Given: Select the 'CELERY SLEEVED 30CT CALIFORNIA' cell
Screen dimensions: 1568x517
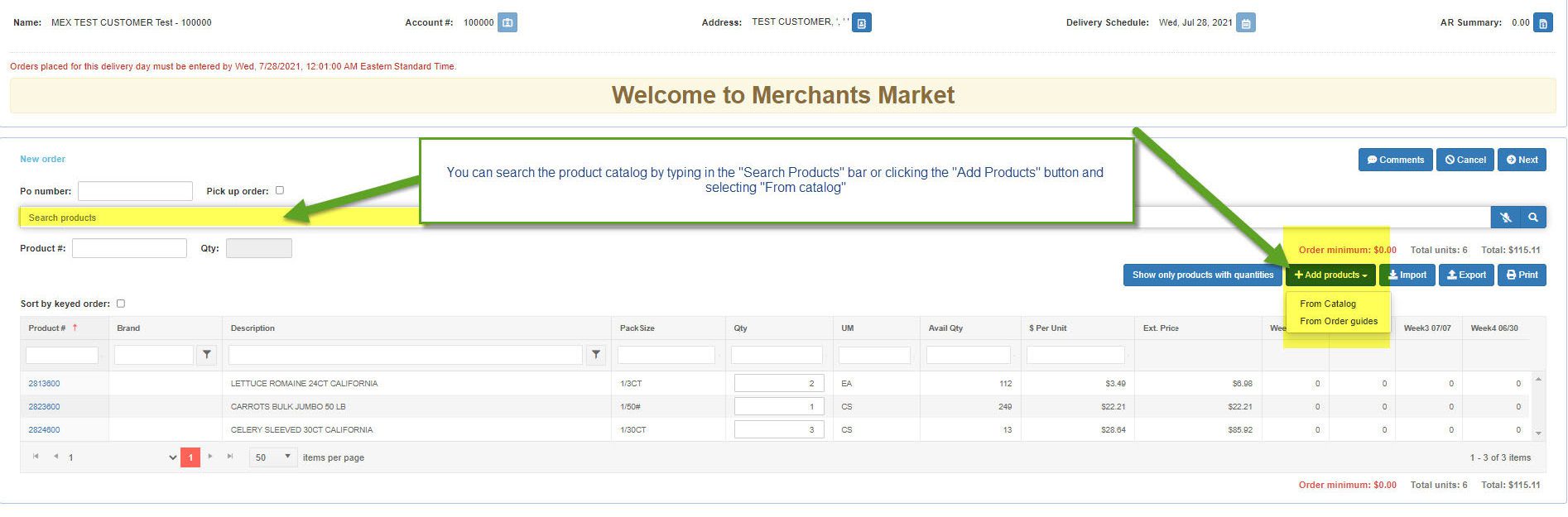Looking at the screenshot, I should pyautogui.click(x=416, y=430).
